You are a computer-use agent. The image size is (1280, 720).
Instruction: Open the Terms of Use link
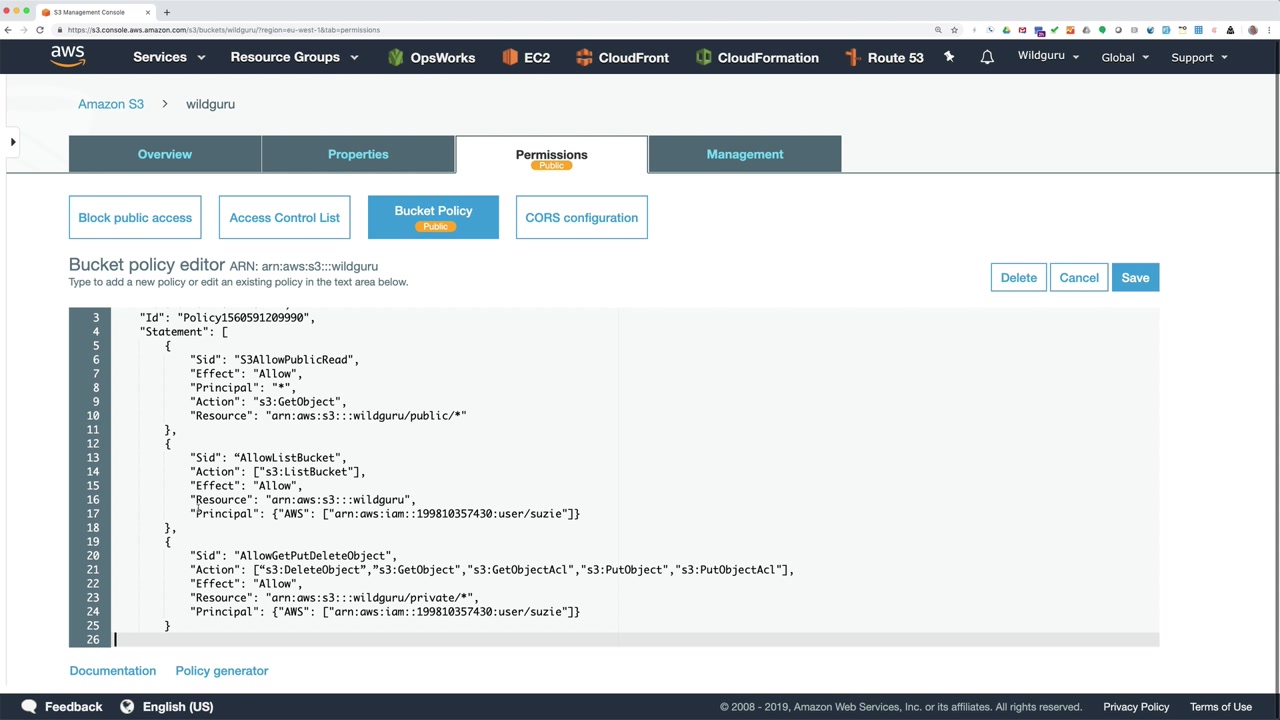pyautogui.click(x=1221, y=706)
